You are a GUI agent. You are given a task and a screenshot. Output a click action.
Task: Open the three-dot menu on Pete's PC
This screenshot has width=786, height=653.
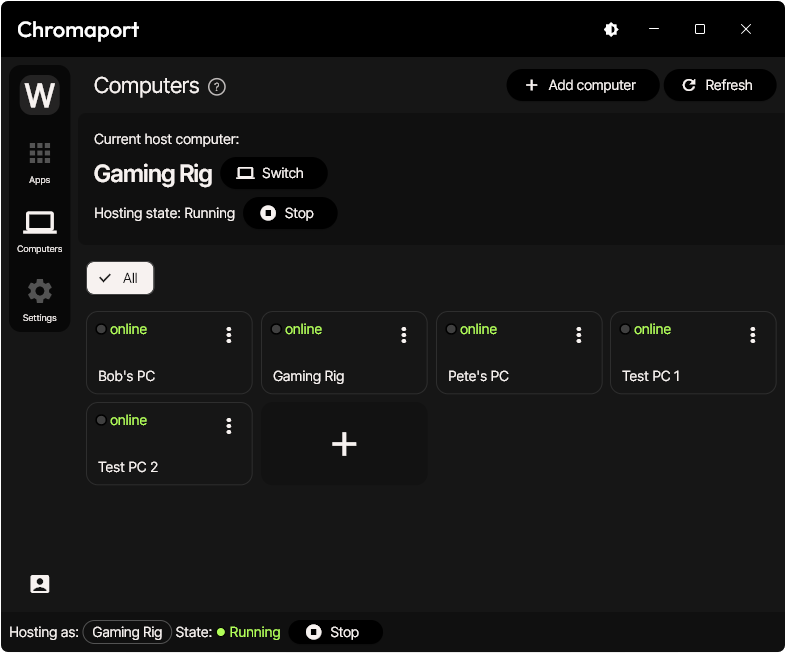click(x=579, y=335)
